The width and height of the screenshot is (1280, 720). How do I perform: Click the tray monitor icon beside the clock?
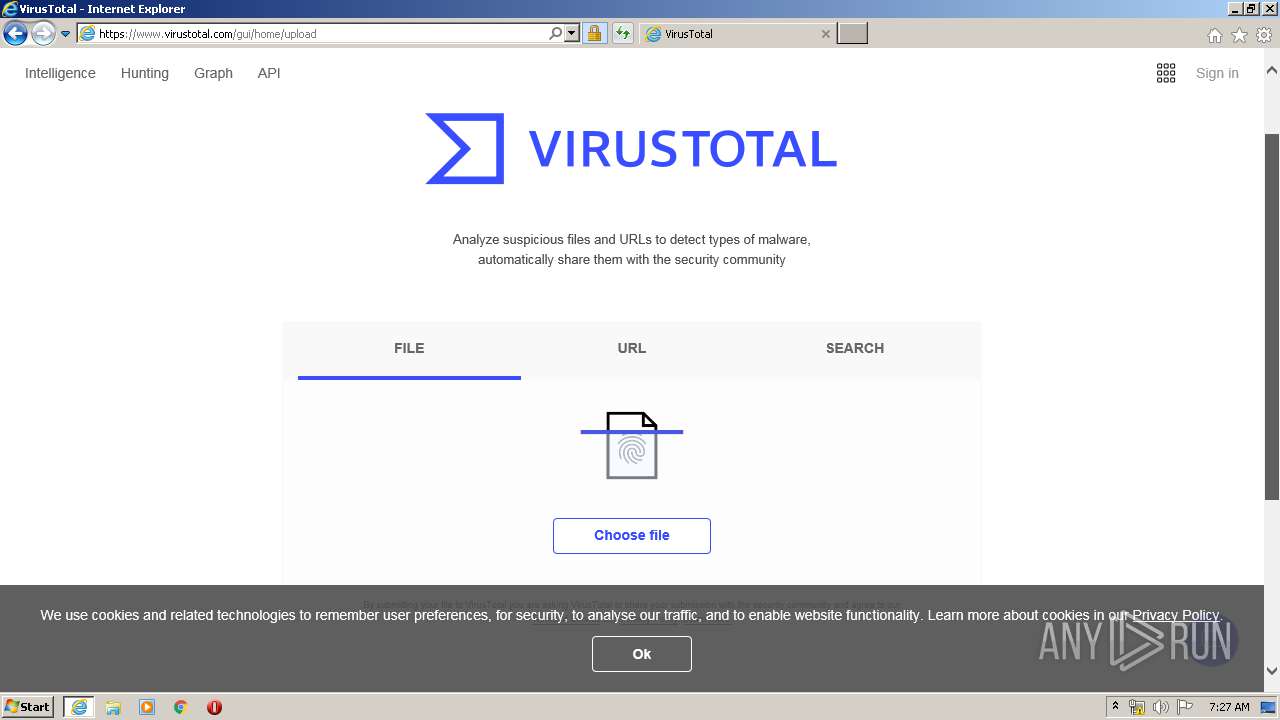pos(1268,707)
